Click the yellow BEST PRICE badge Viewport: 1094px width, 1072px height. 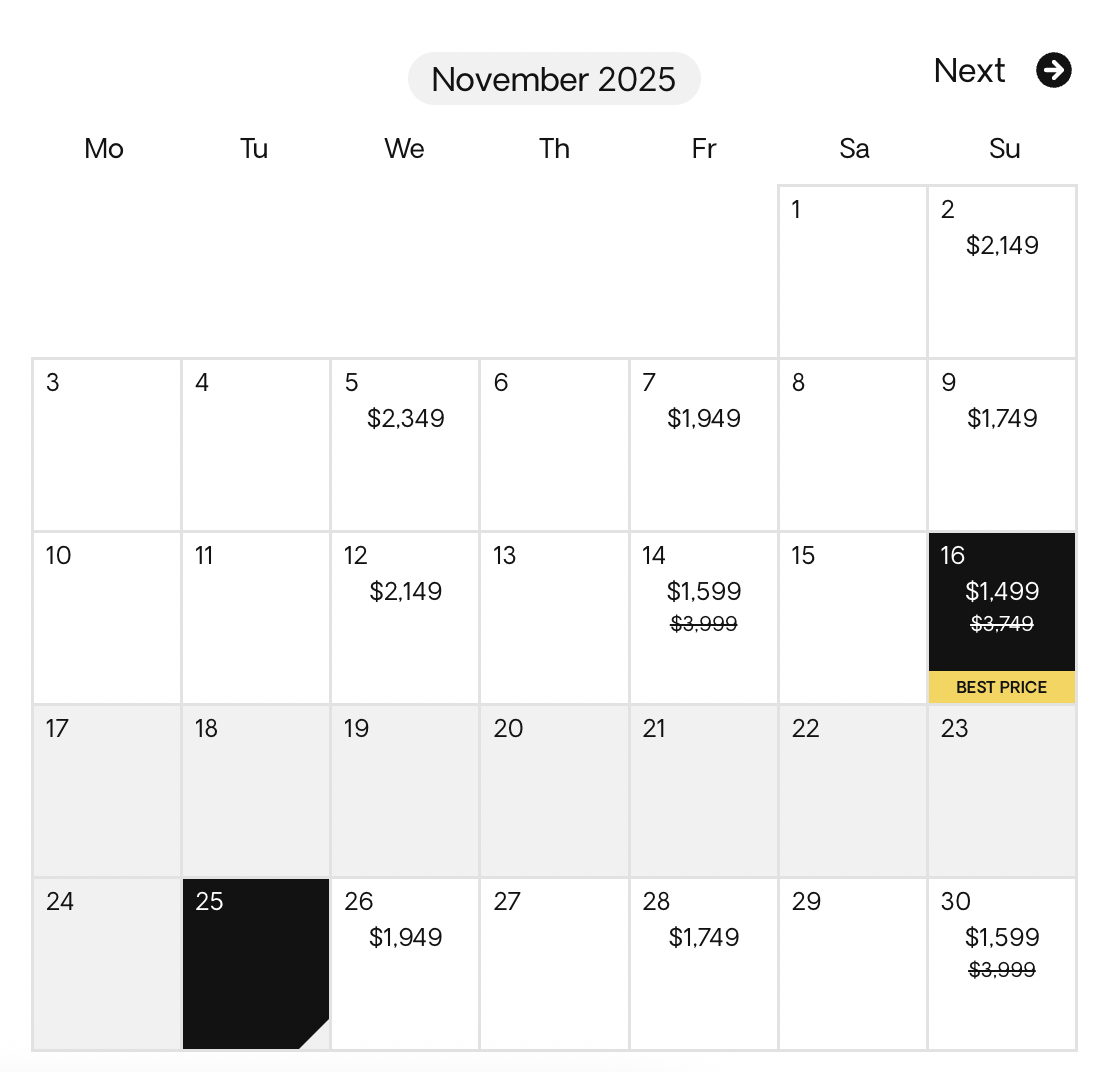tap(1002, 687)
